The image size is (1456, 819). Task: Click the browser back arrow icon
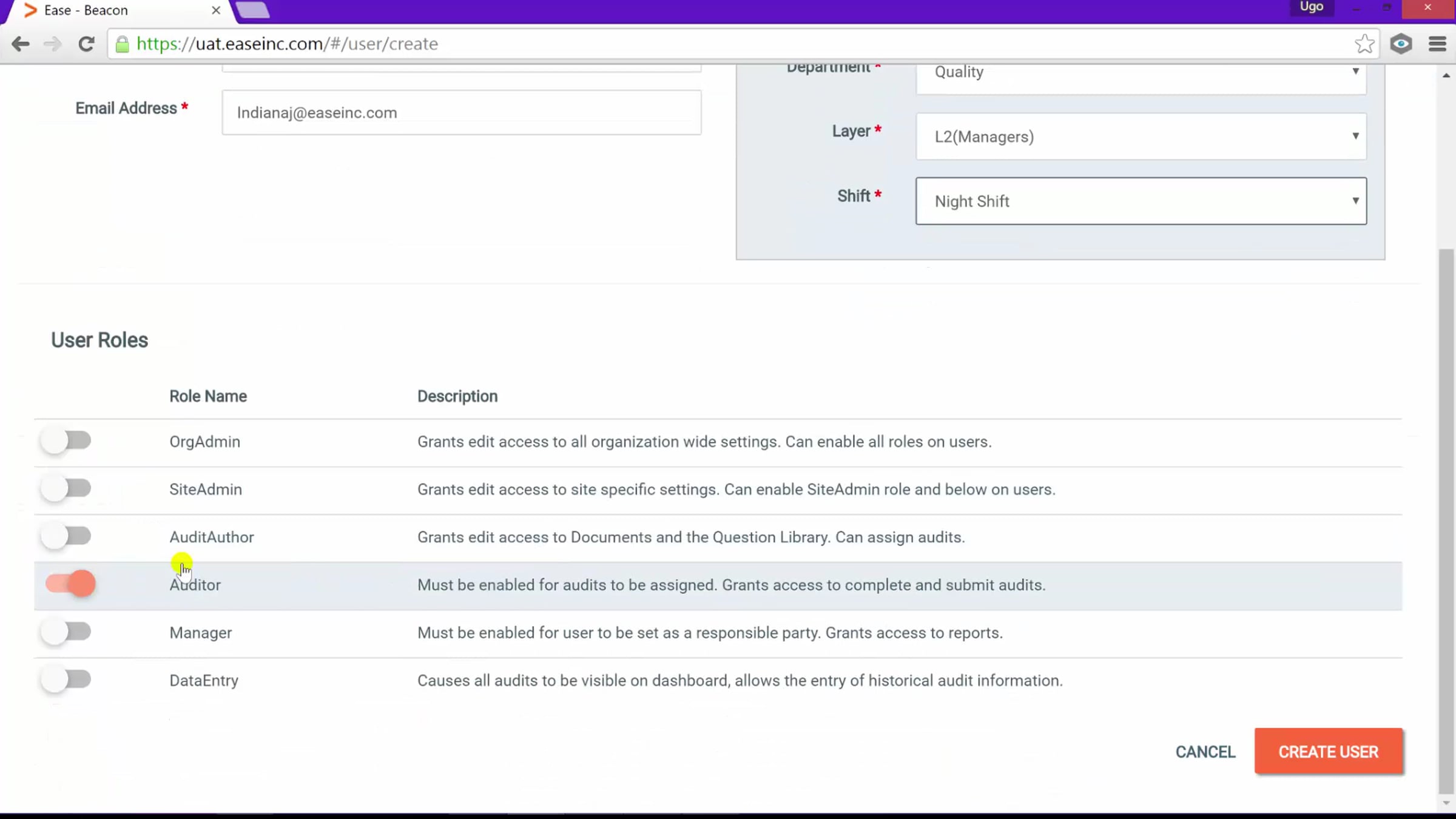click(21, 44)
